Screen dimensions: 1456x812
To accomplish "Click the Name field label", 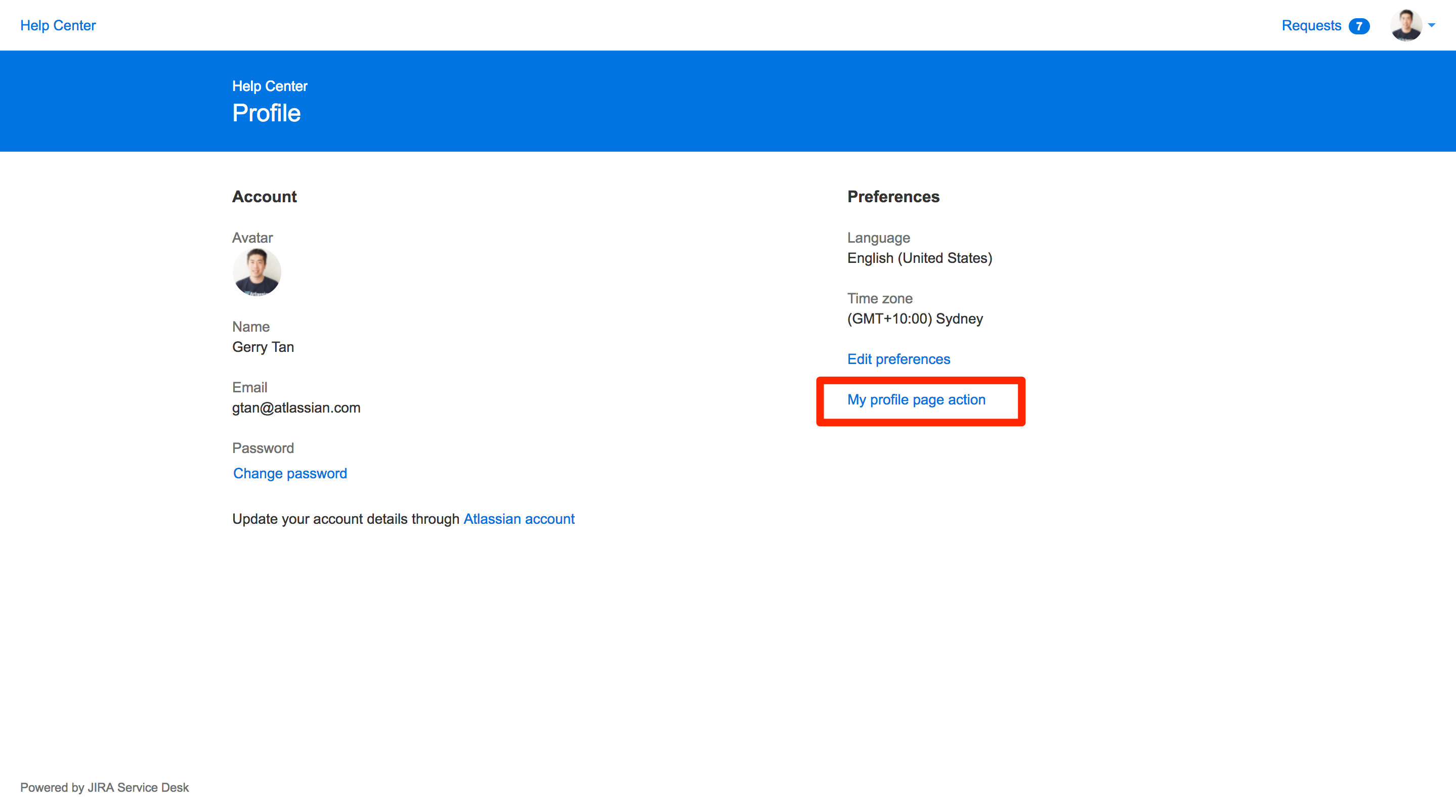I will (x=251, y=327).
